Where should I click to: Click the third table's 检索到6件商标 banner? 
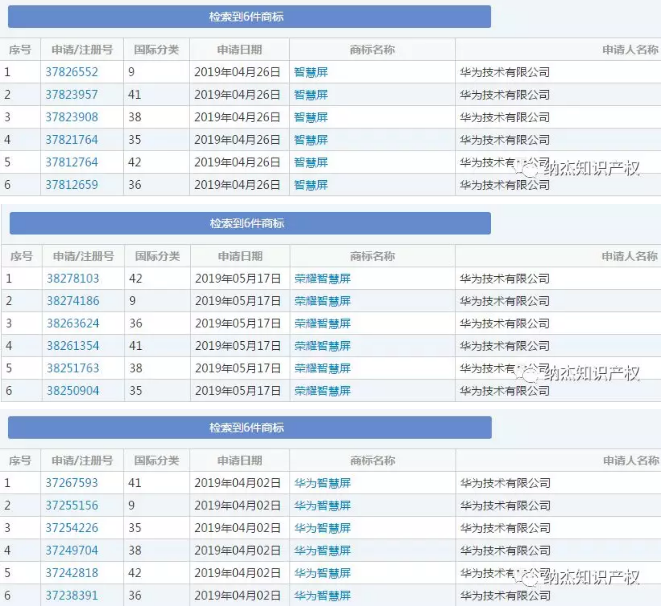250,427
